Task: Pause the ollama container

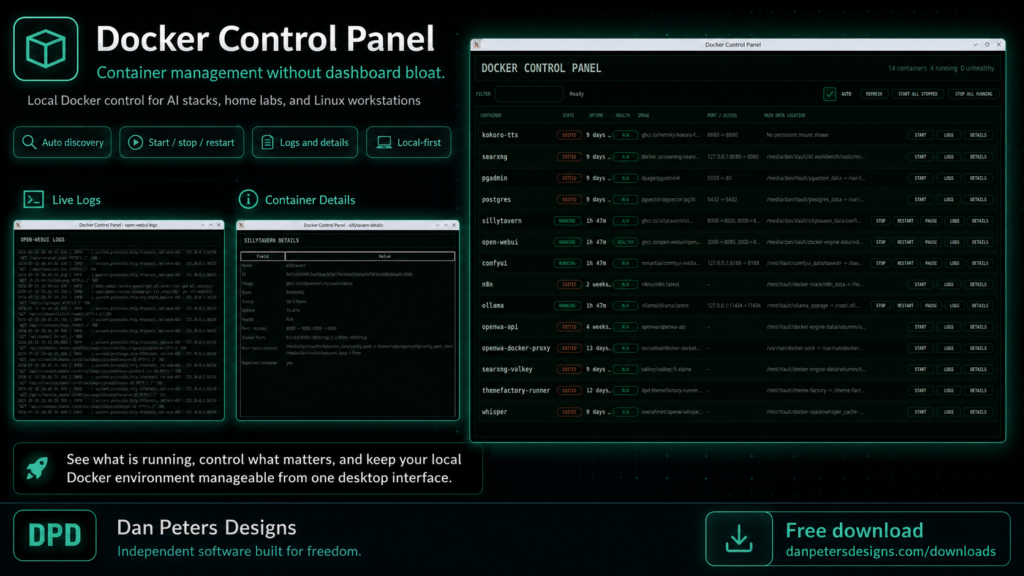Action: click(931, 306)
